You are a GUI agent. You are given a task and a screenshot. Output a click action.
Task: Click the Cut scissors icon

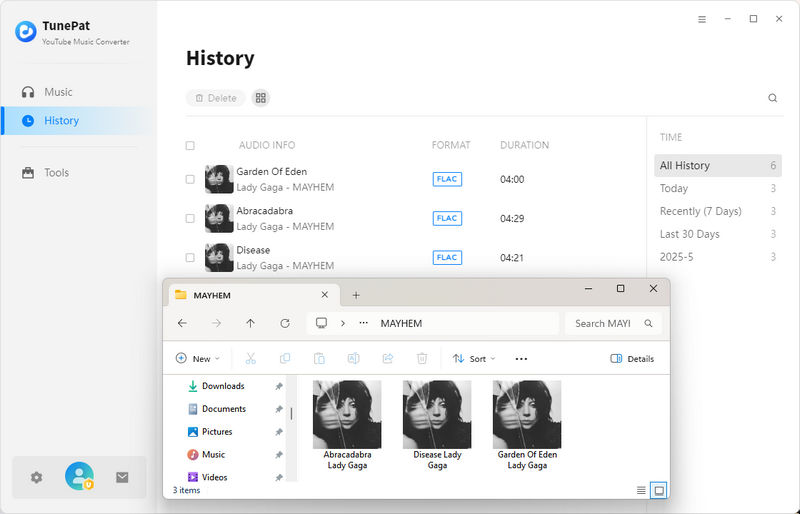[x=251, y=359]
